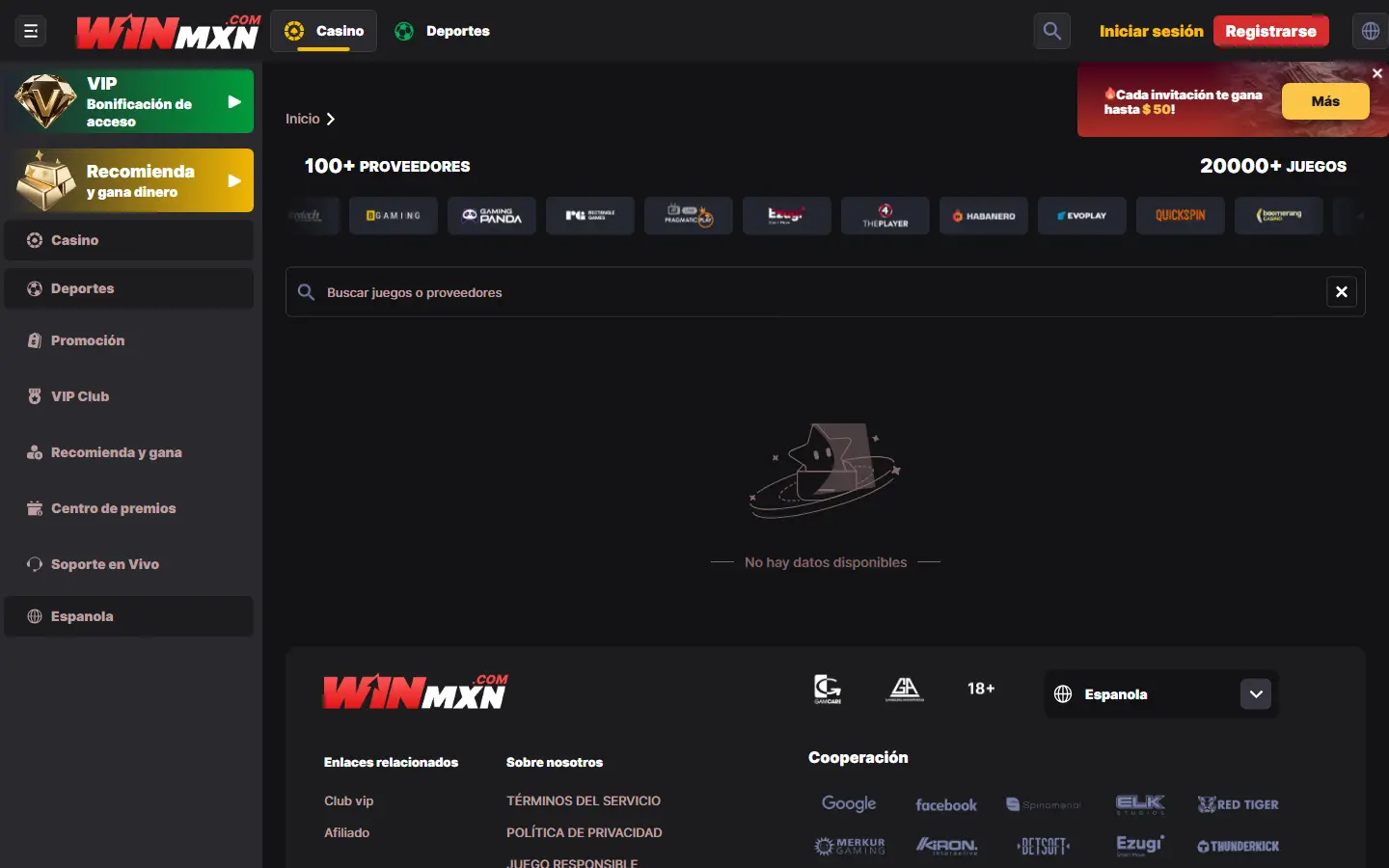Open Centro de premios in the sidebar

[x=129, y=508]
